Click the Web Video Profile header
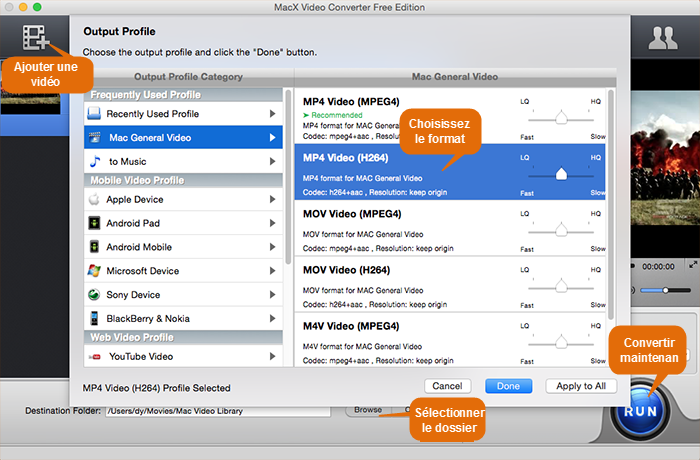 183,337
